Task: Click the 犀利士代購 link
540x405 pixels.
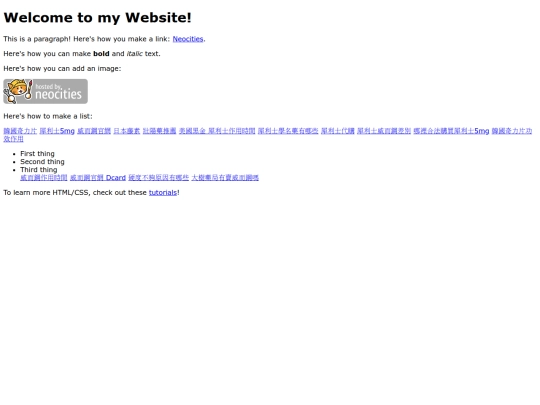Action: [x=338, y=131]
